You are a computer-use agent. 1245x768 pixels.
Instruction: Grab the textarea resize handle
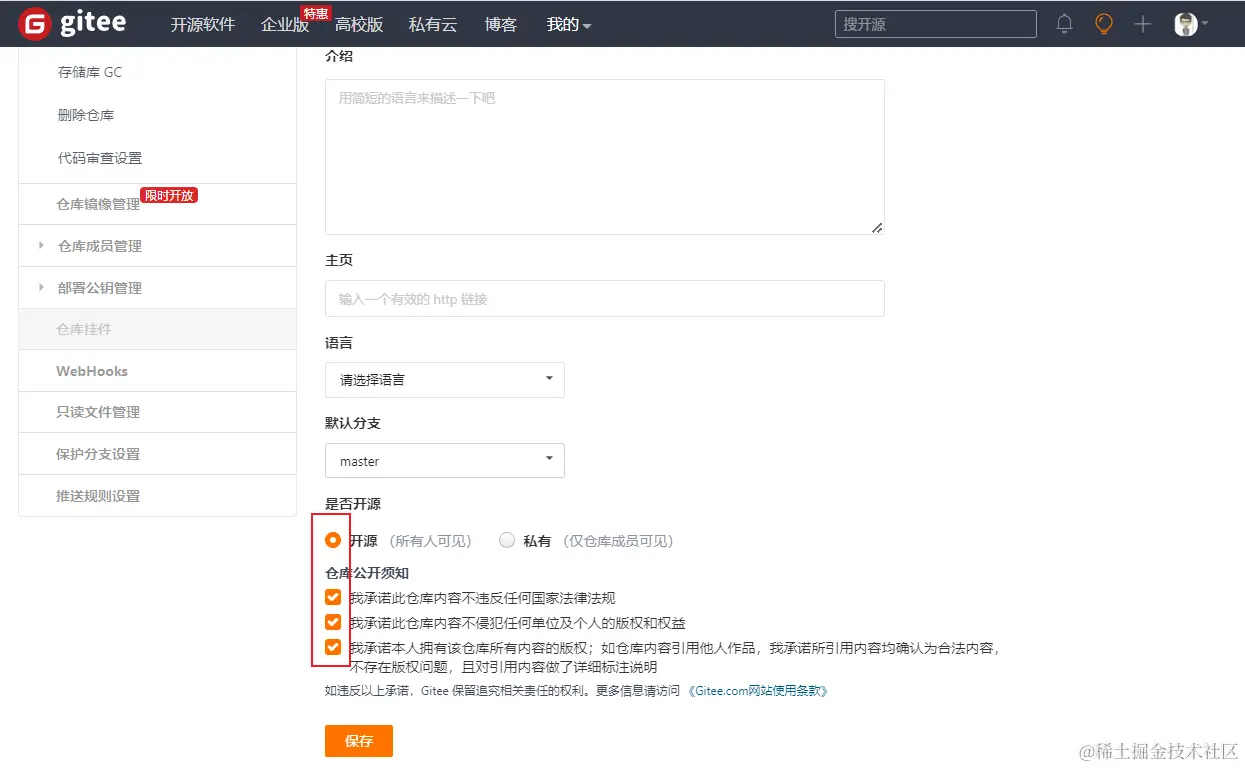point(877,228)
